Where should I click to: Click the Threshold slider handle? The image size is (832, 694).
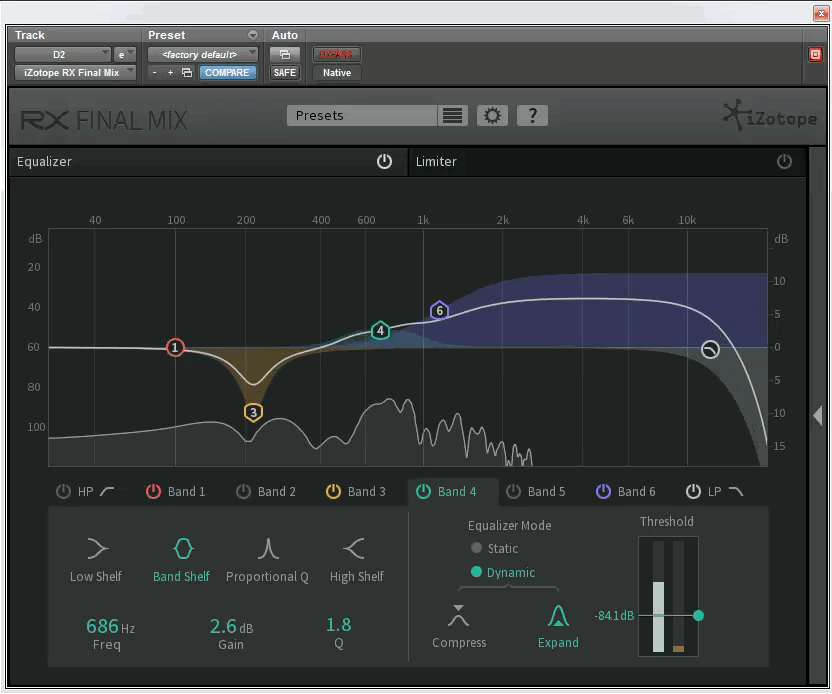click(698, 615)
